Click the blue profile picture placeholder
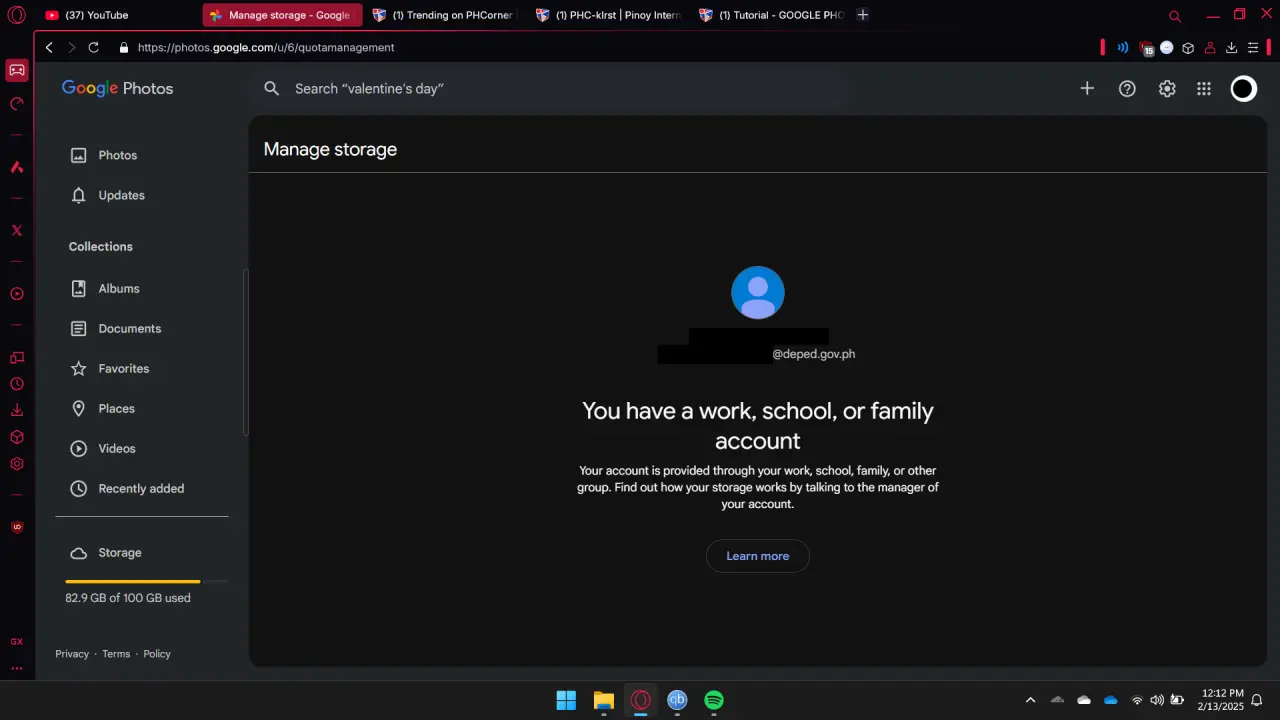This screenshot has height=720, width=1280. click(758, 293)
